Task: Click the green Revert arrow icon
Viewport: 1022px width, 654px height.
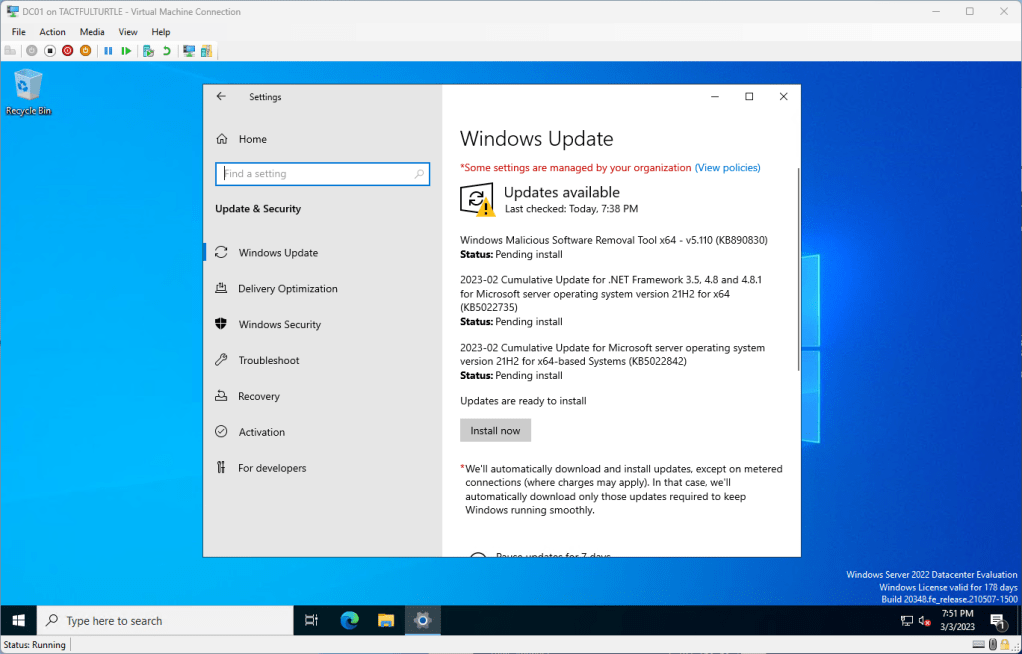Action: pyautogui.click(x=166, y=50)
